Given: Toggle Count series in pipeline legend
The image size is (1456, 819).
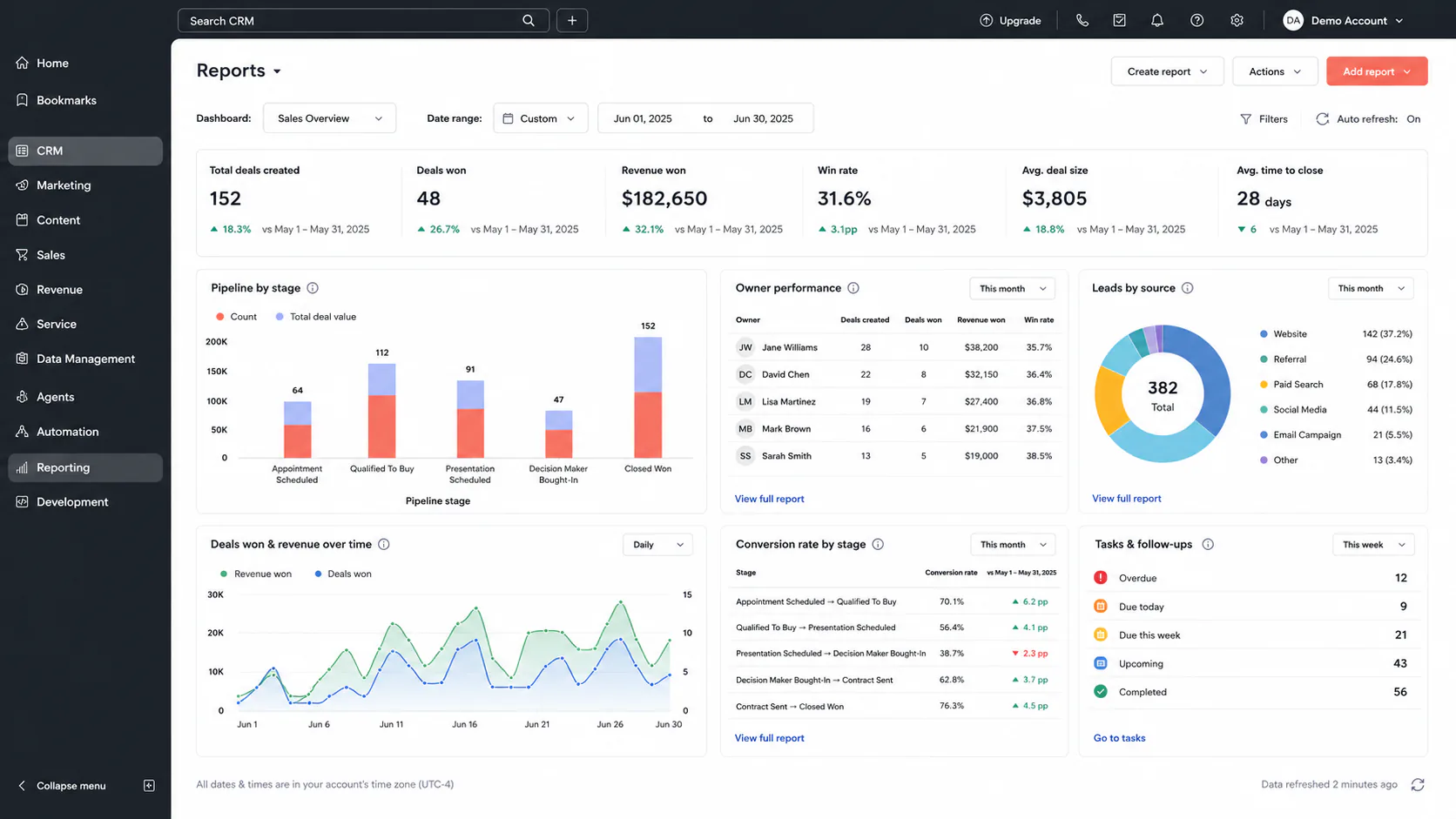Looking at the screenshot, I should tap(236, 317).
